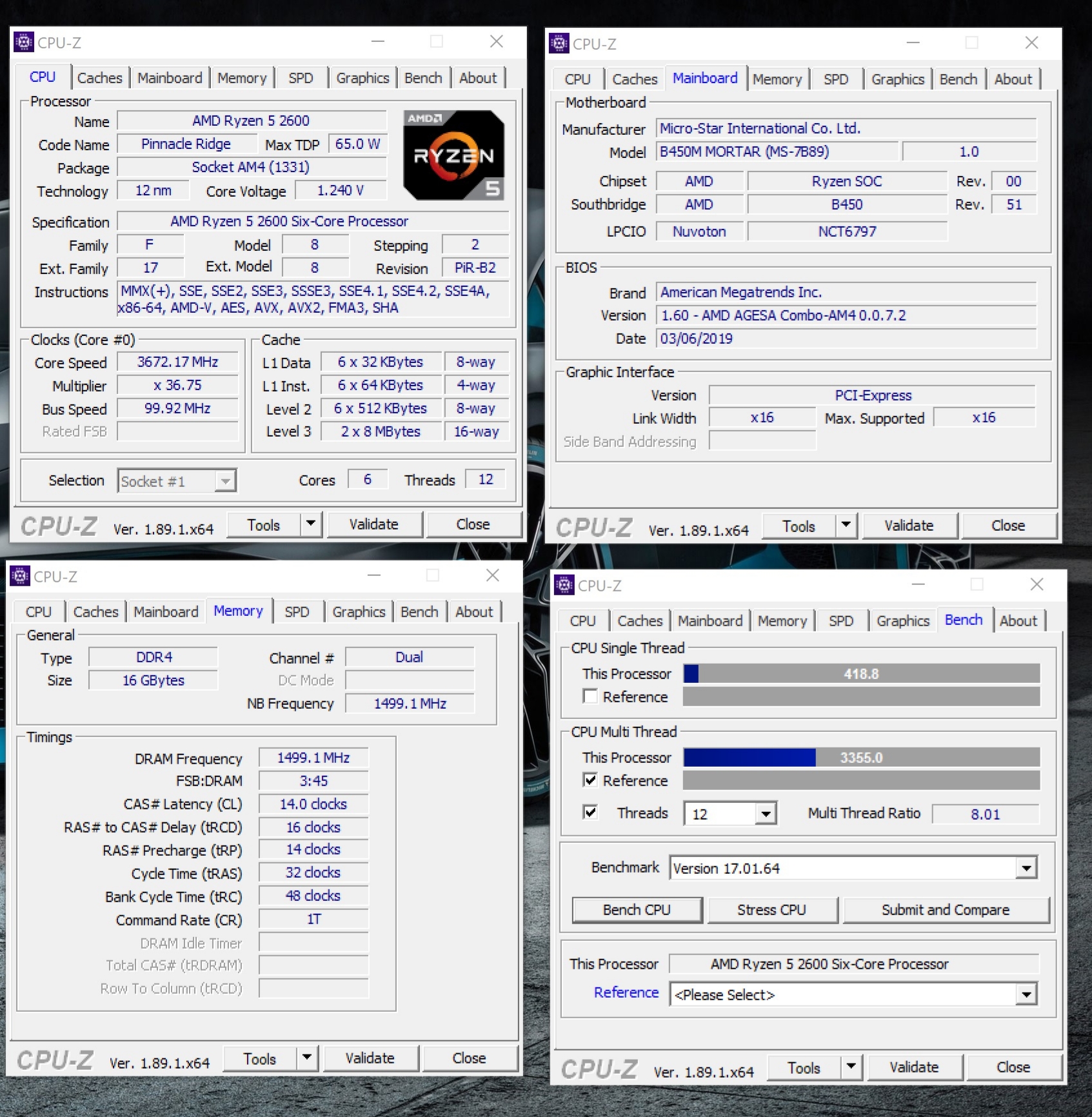Click Validate in the CPU window
The width and height of the screenshot is (1092, 1117).
(373, 524)
